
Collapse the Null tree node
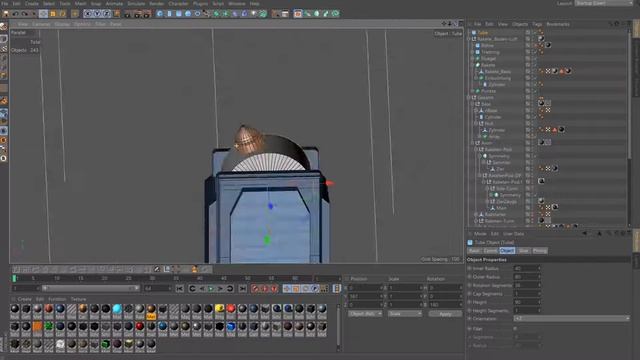[x=476, y=124]
